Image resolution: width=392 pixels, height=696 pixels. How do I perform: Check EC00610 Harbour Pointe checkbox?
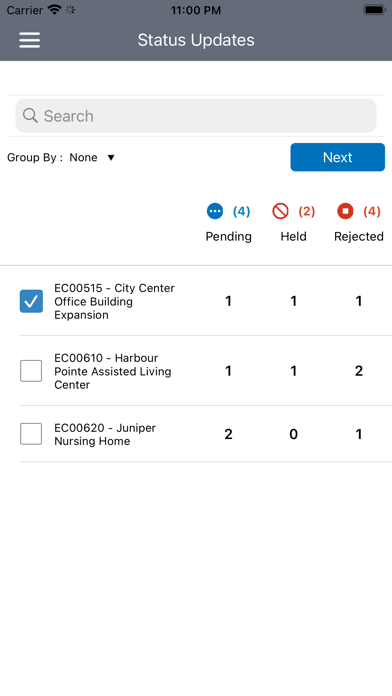31,371
